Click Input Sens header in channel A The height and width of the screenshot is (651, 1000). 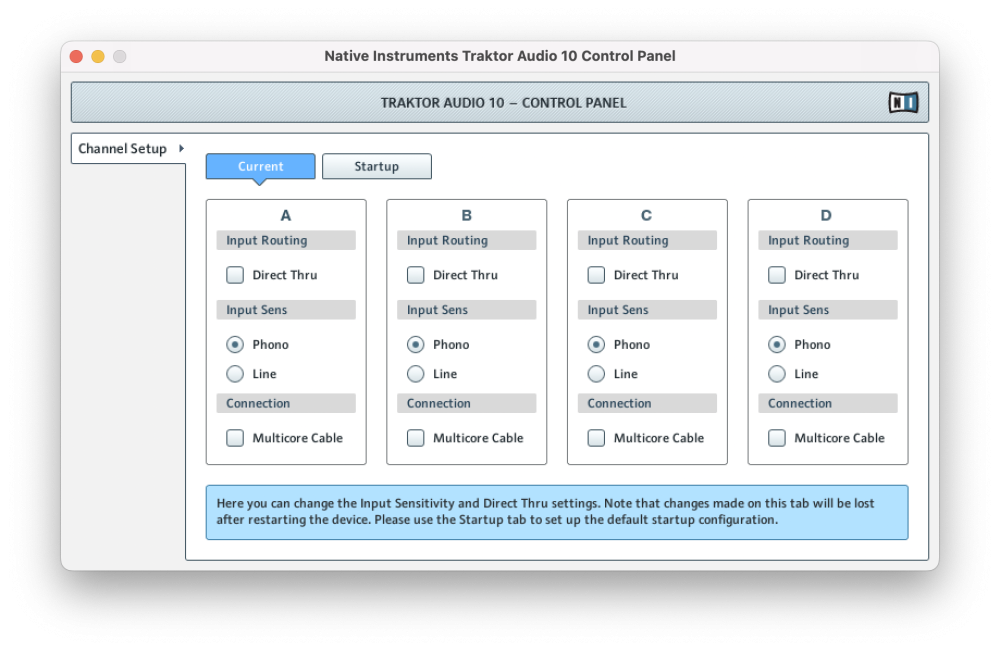(286, 310)
